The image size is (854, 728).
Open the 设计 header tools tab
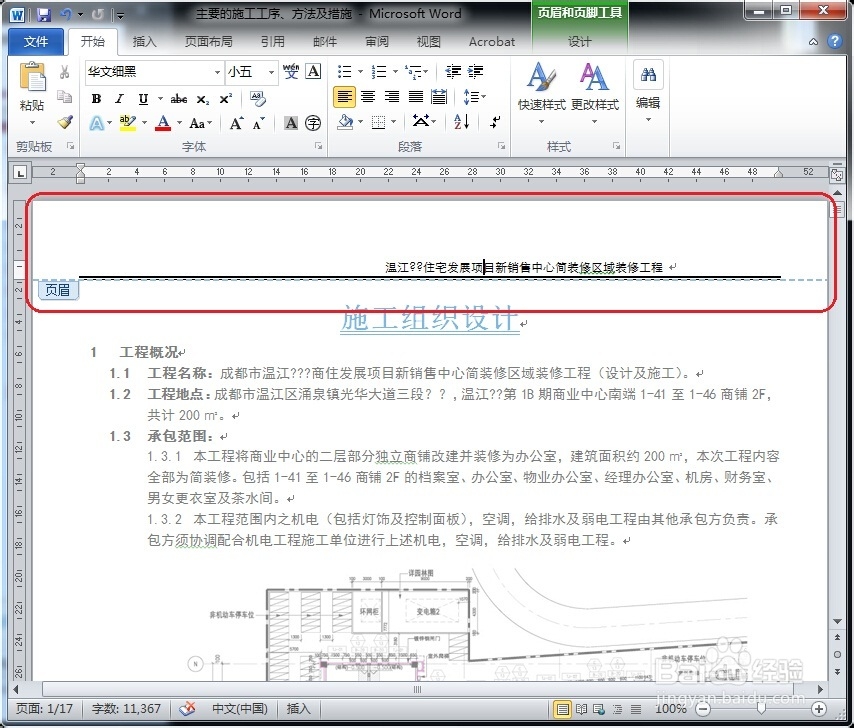[579, 41]
